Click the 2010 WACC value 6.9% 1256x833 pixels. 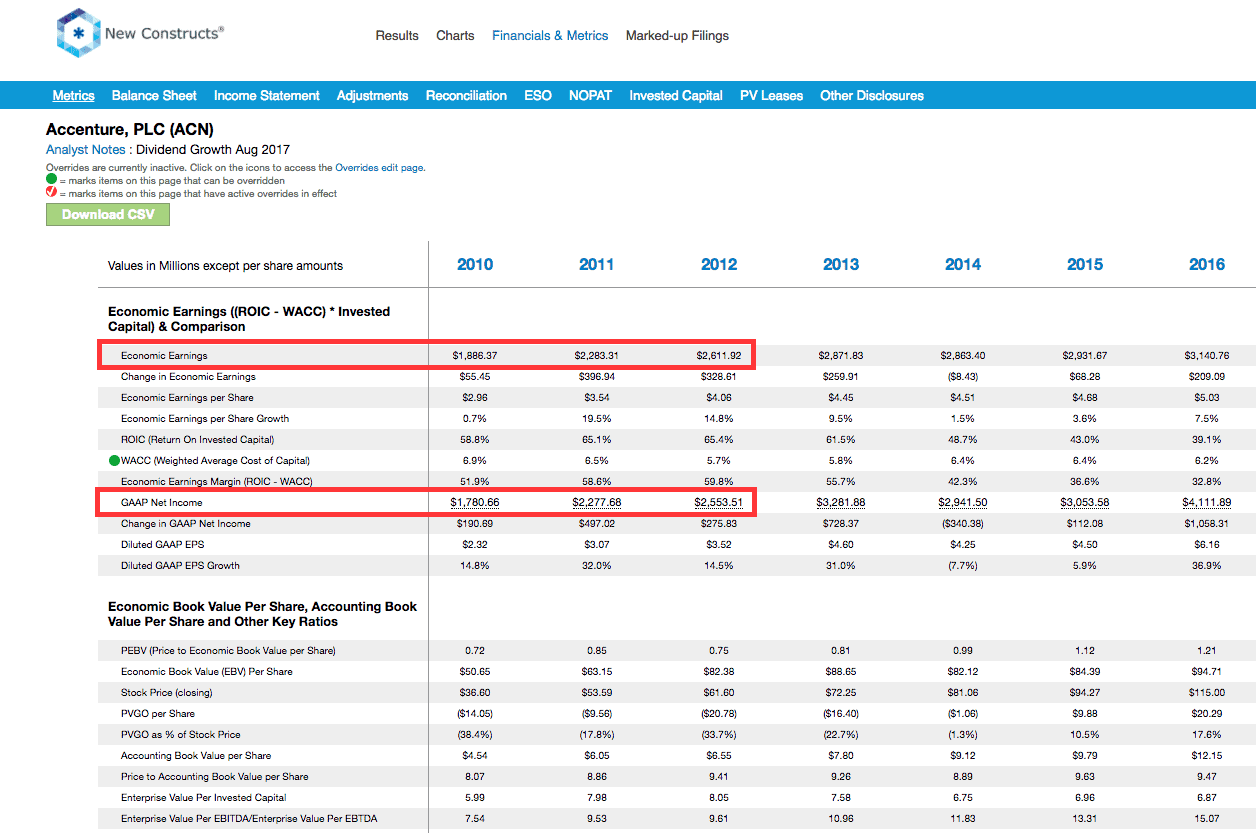point(475,461)
